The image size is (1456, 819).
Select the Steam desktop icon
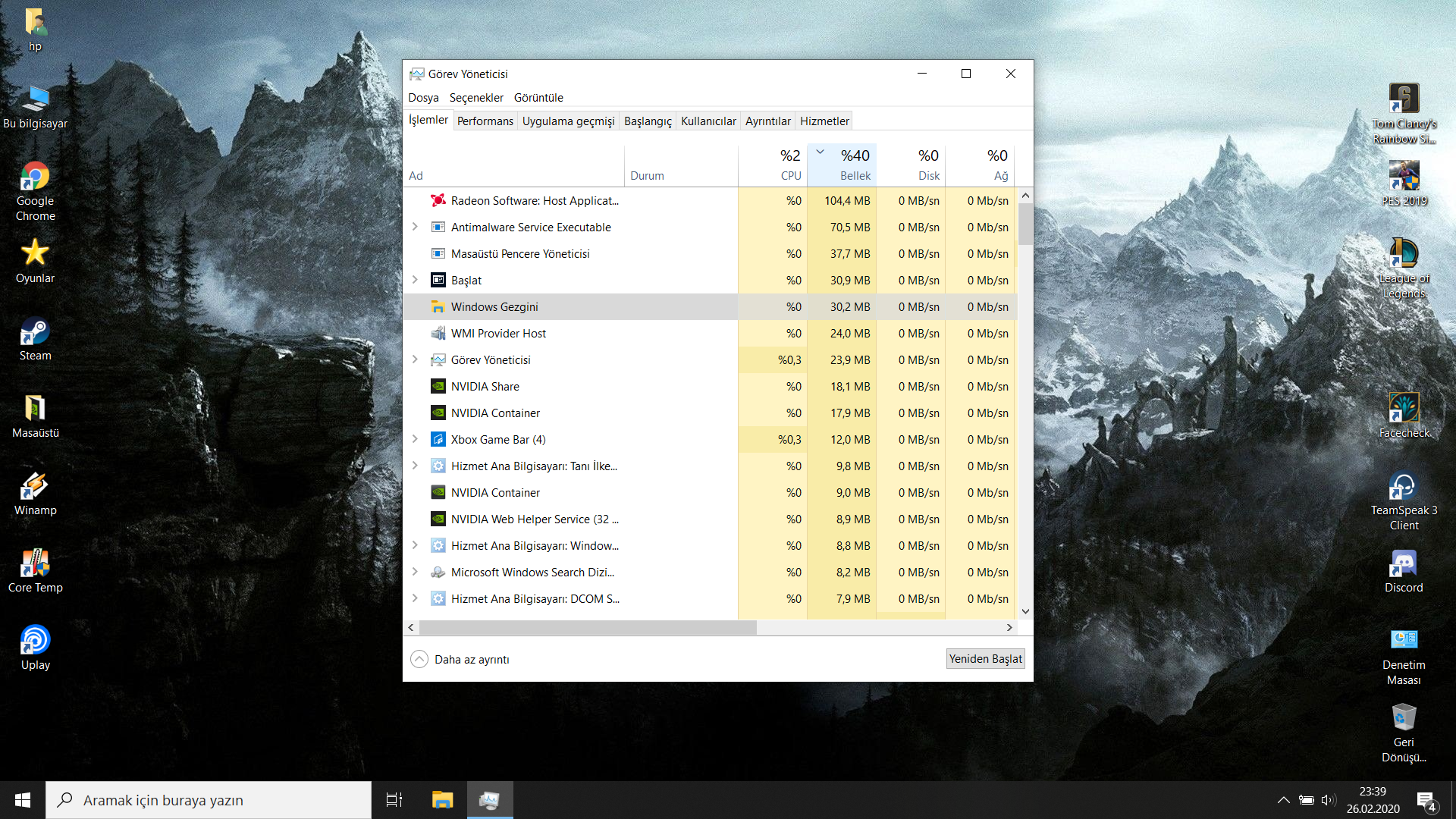tap(35, 338)
